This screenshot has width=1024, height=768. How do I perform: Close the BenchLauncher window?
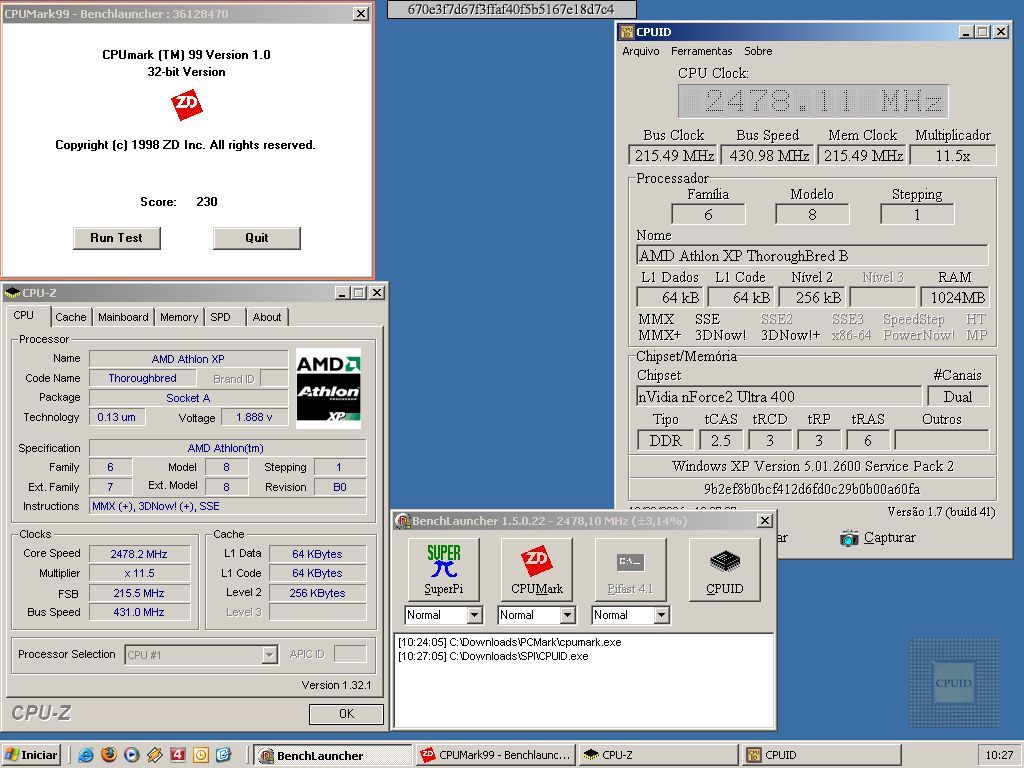[x=765, y=520]
